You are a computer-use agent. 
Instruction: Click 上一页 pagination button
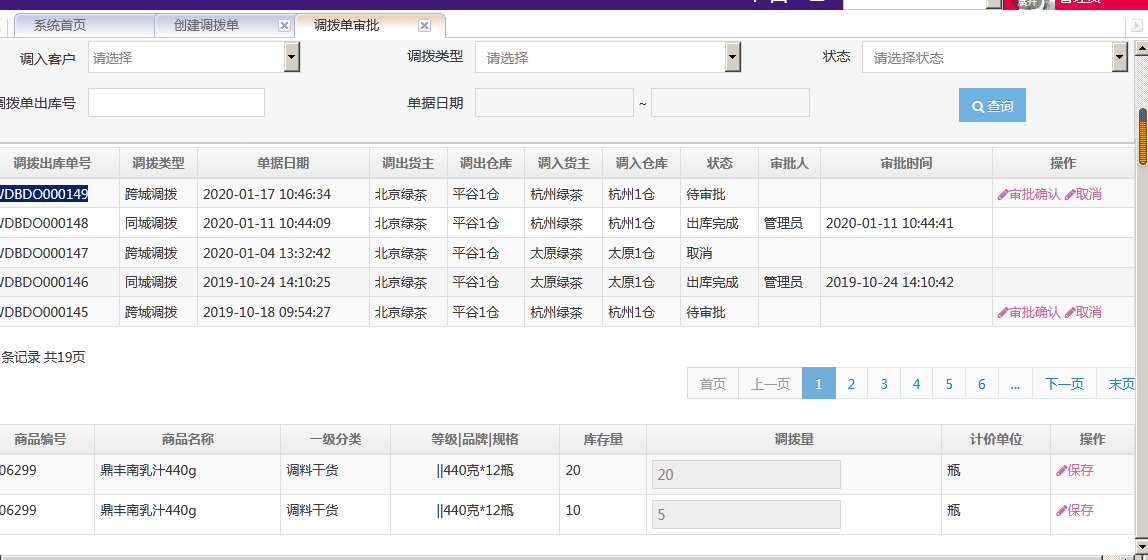pyautogui.click(x=770, y=384)
